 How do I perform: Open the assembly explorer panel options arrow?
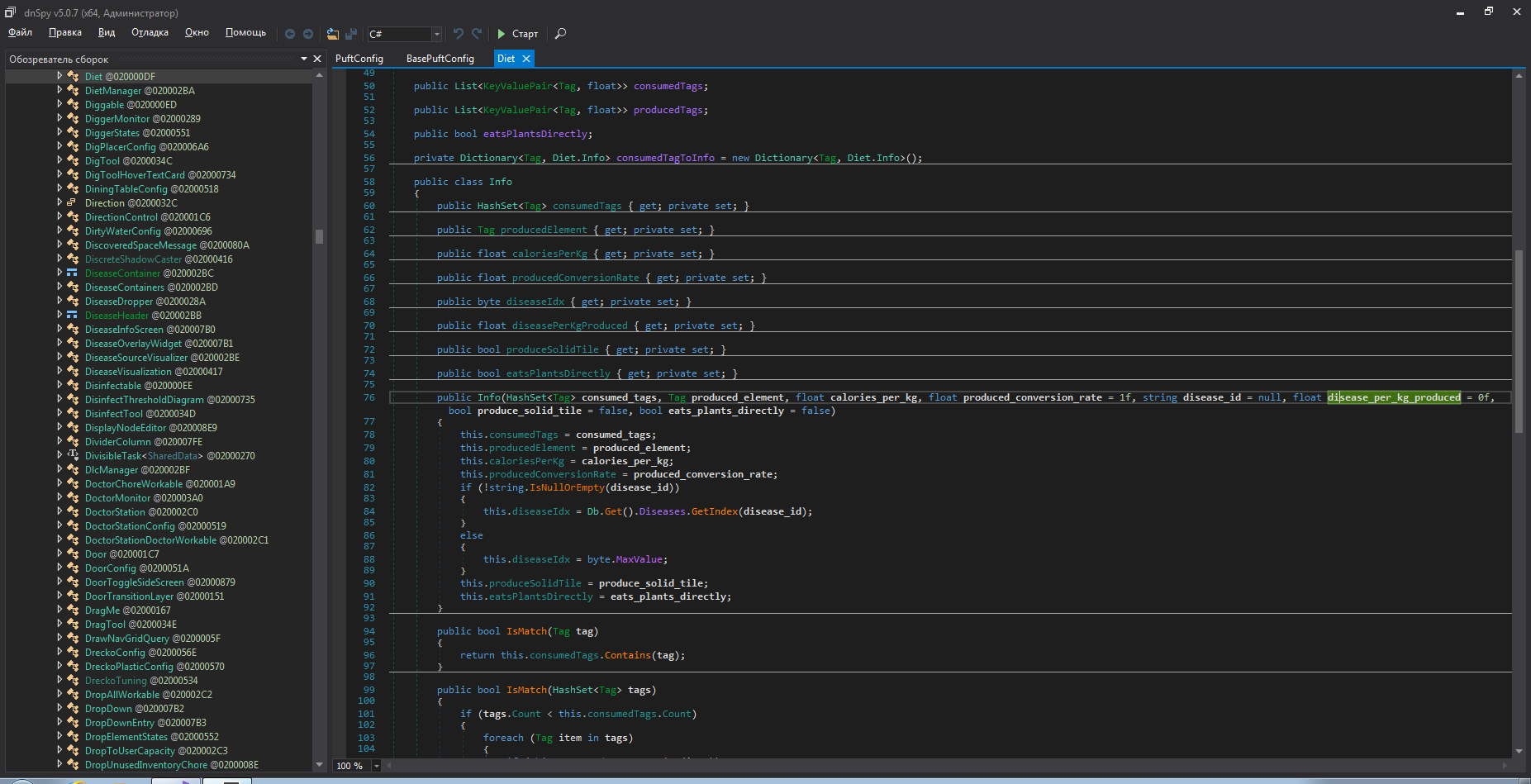(x=304, y=59)
